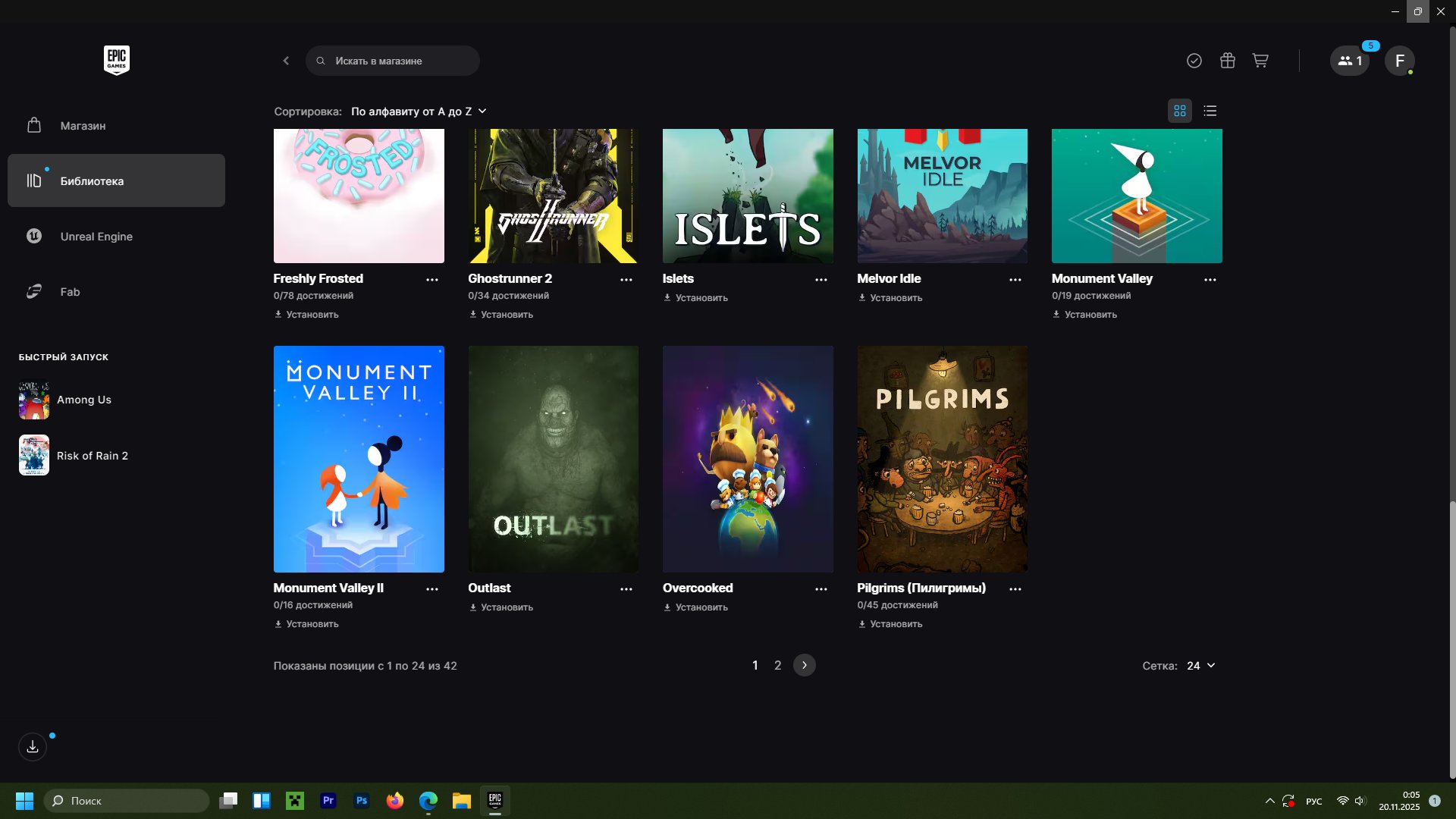Open the F profile avatar
This screenshot has height=819, width=1456.
point(1399,61)
